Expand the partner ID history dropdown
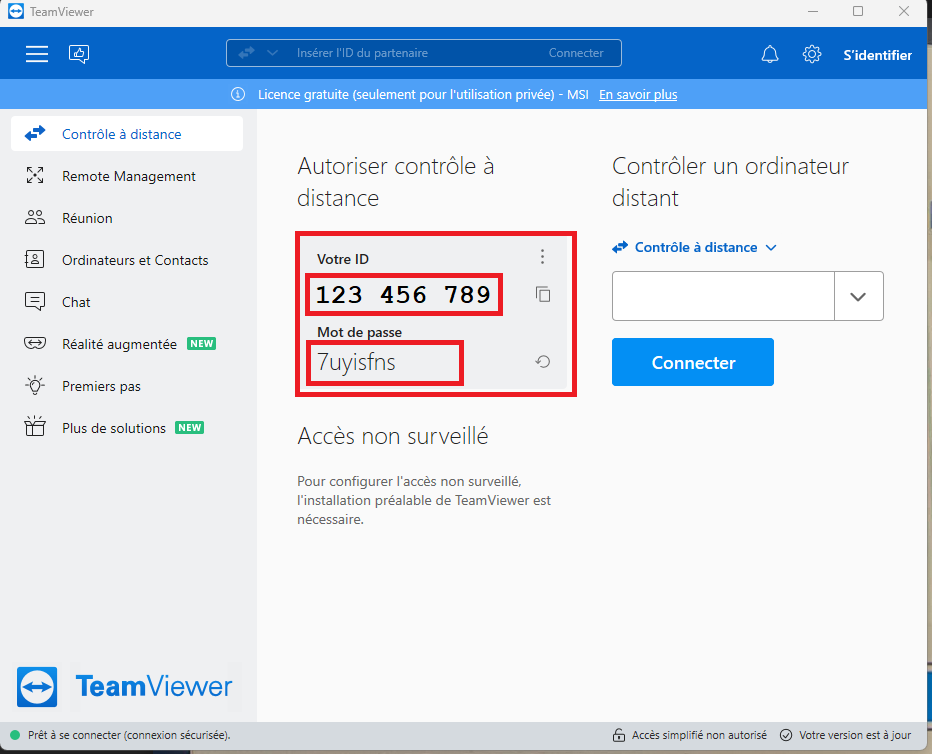 pos(858,296)
